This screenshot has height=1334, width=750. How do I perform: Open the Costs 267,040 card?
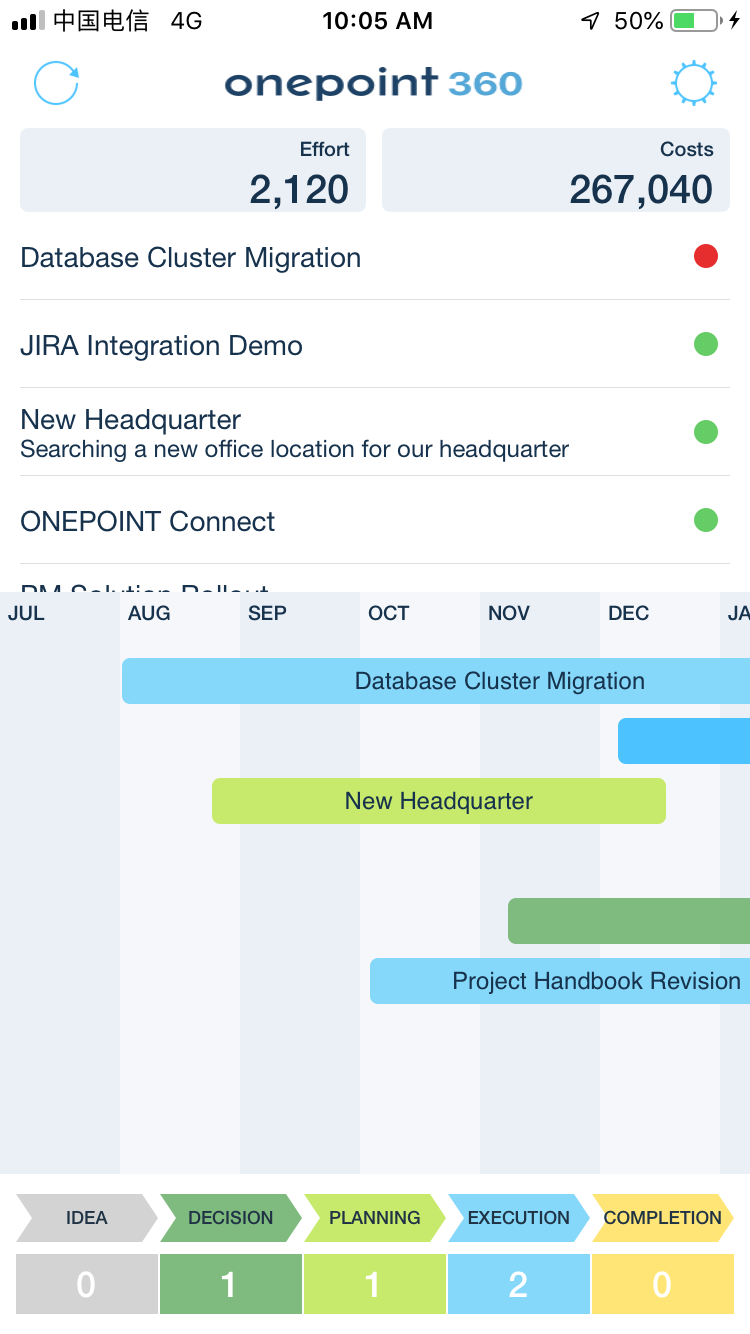556,170
